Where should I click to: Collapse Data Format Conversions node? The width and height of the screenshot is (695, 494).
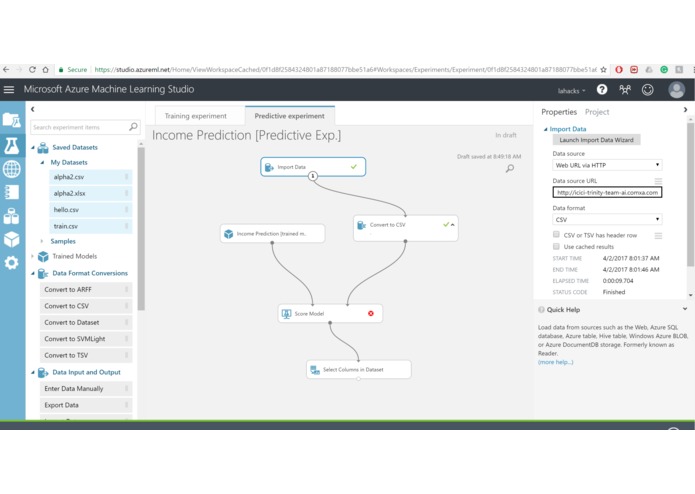coord(33,273)
